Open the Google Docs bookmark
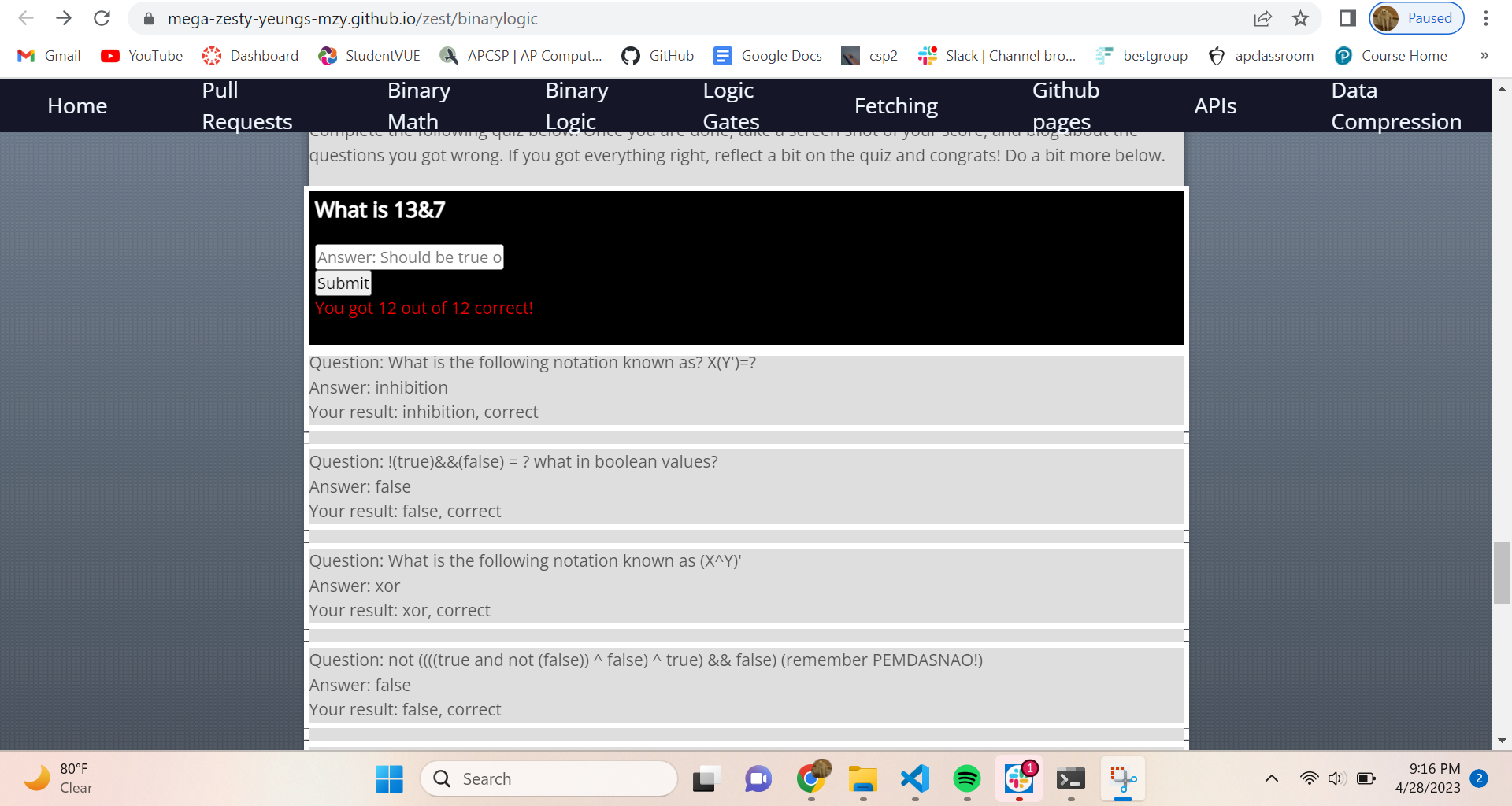This screenshot has height=806, width=1512. (x=768, y=56)
